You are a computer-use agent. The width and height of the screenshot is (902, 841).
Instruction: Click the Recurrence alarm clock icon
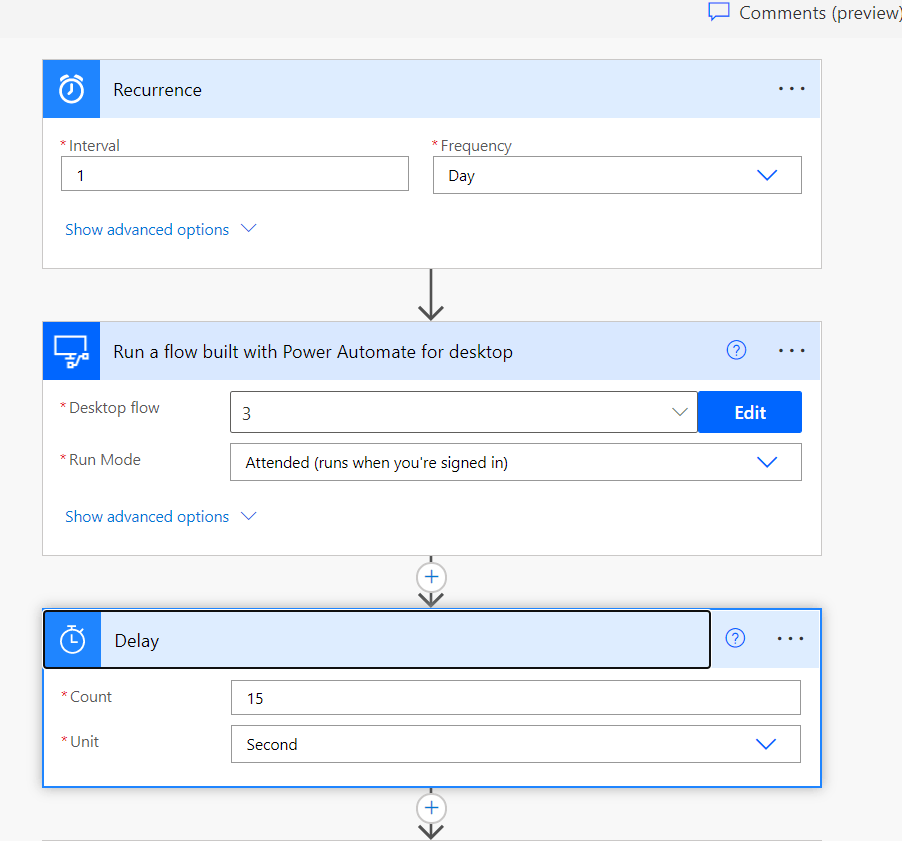pos(71,89)
